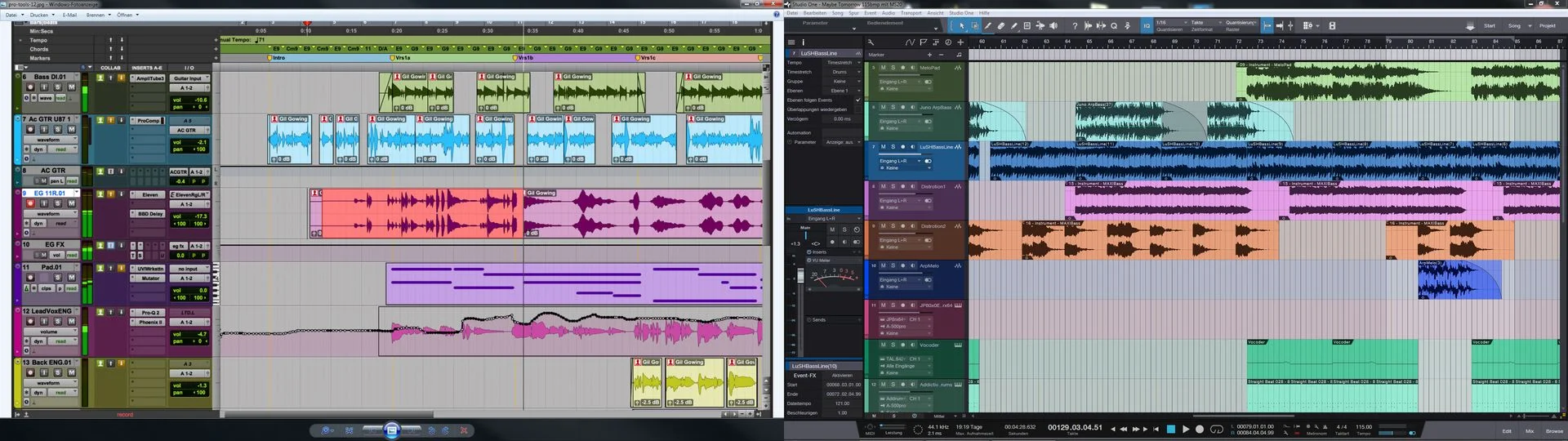Open the Spur menu in Studio One
The width and height of the screenshot is (1568, 441).
pyautogui.click(x=853, y=13)
